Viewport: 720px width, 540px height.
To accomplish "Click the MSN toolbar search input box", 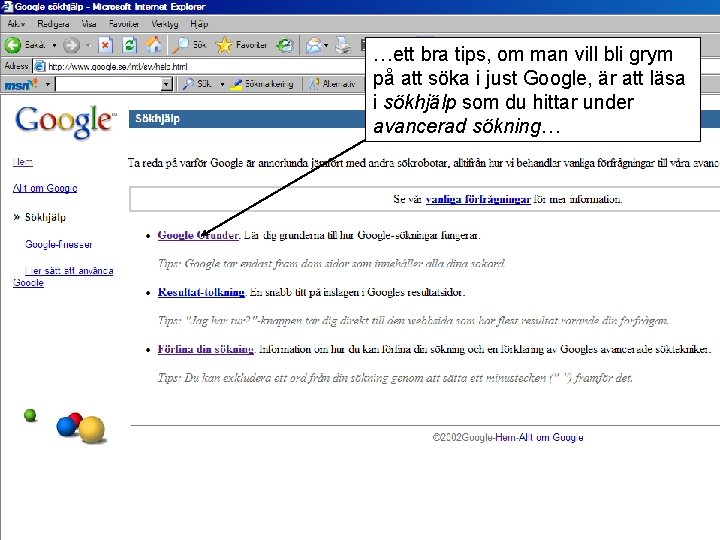I will pyautogui.click(x=108, y=84).
